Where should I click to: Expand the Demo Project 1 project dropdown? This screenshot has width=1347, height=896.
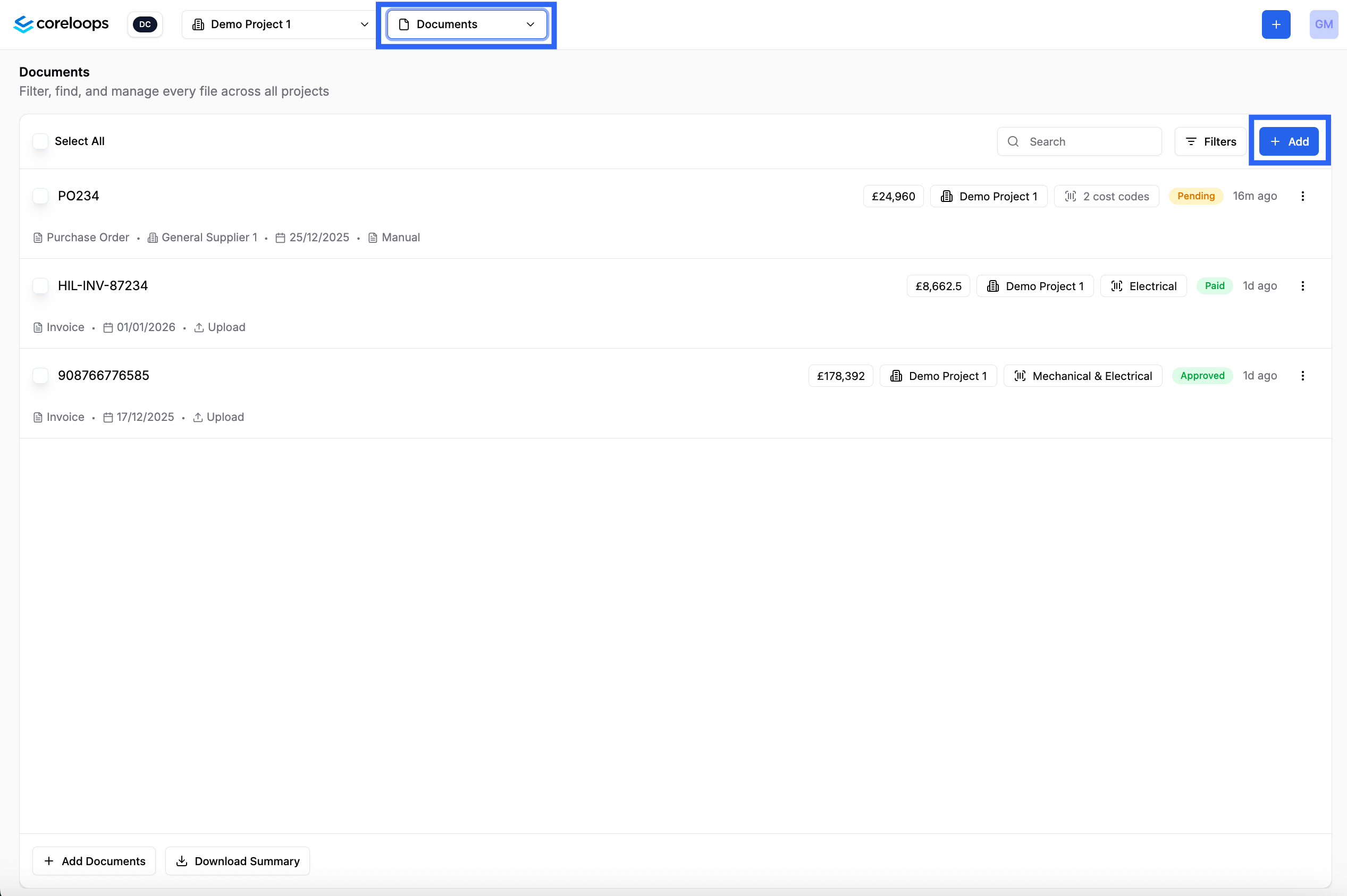280,24
